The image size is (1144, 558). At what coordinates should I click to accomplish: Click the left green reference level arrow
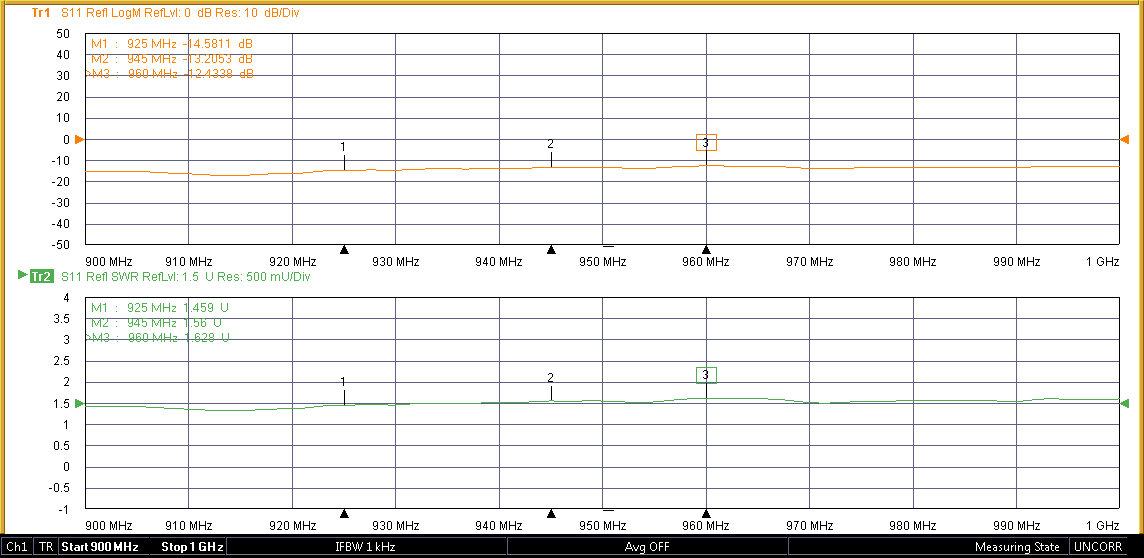pyautogui.click(x=80, y=403)
